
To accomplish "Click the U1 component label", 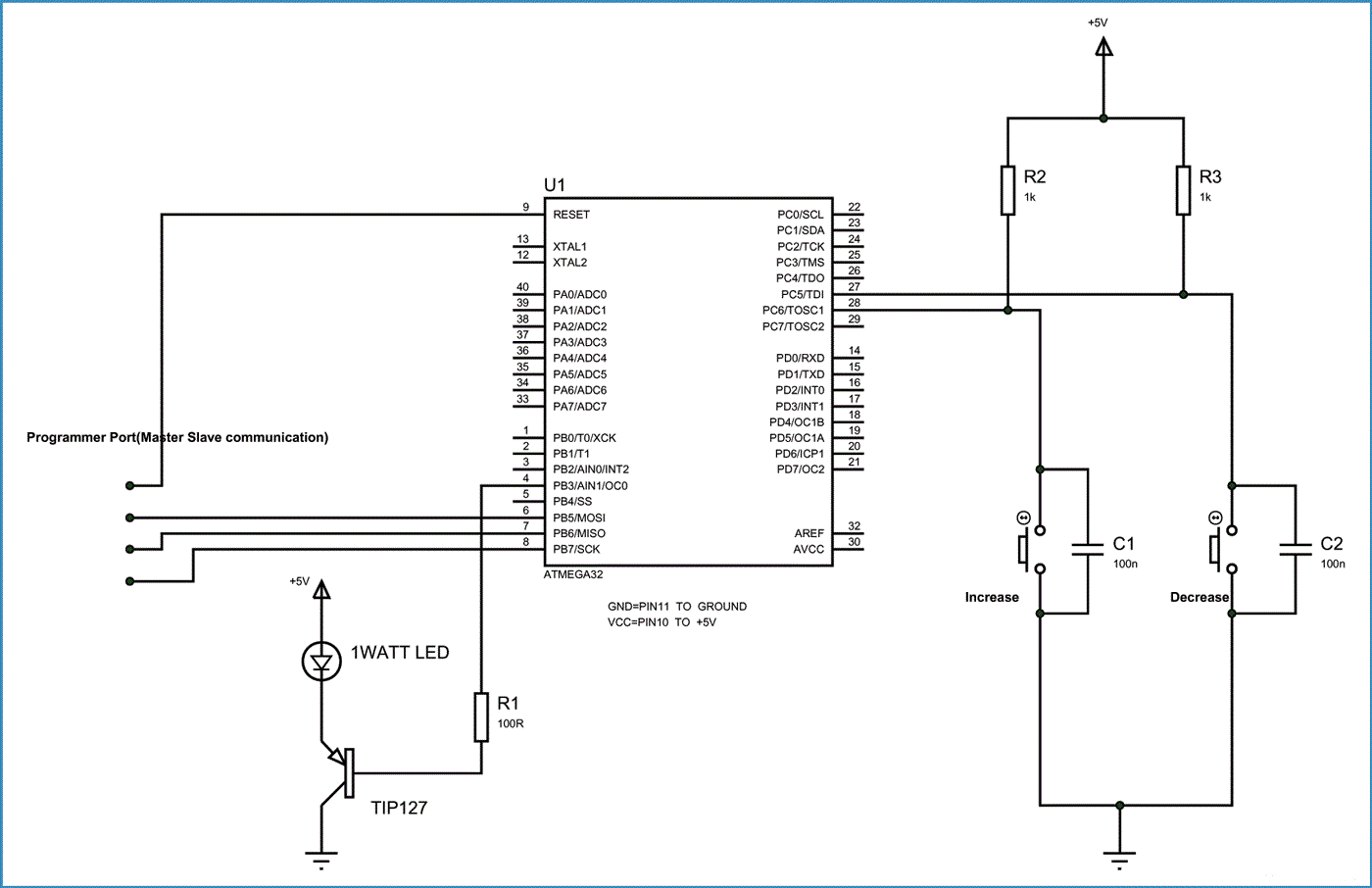I will click(555, 184).
